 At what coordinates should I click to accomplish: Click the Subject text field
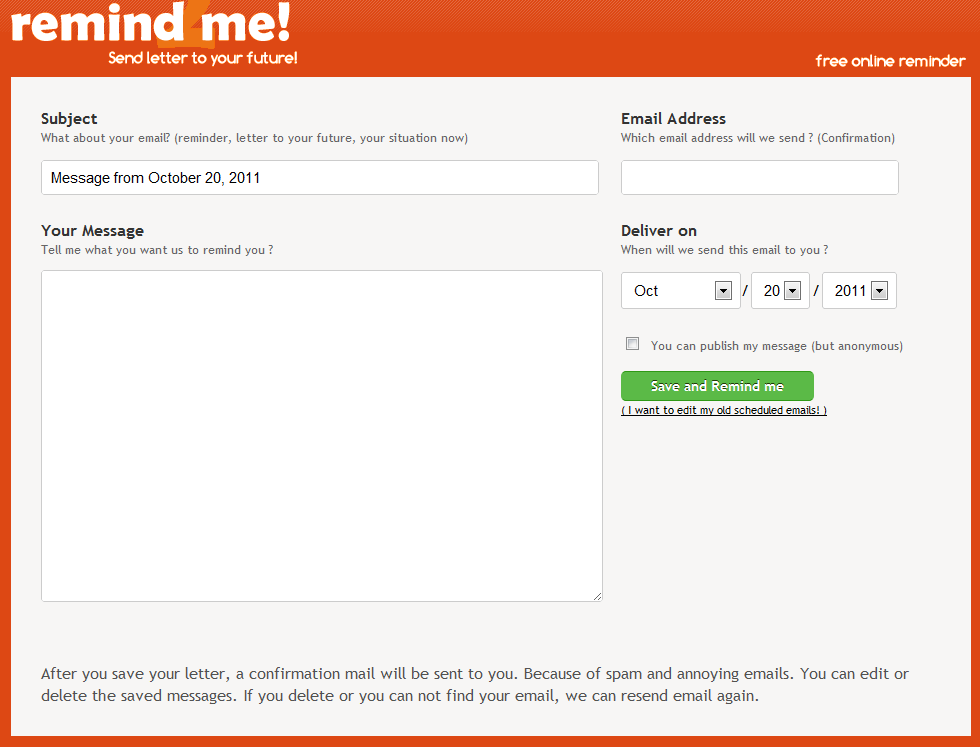pos(320,178)
